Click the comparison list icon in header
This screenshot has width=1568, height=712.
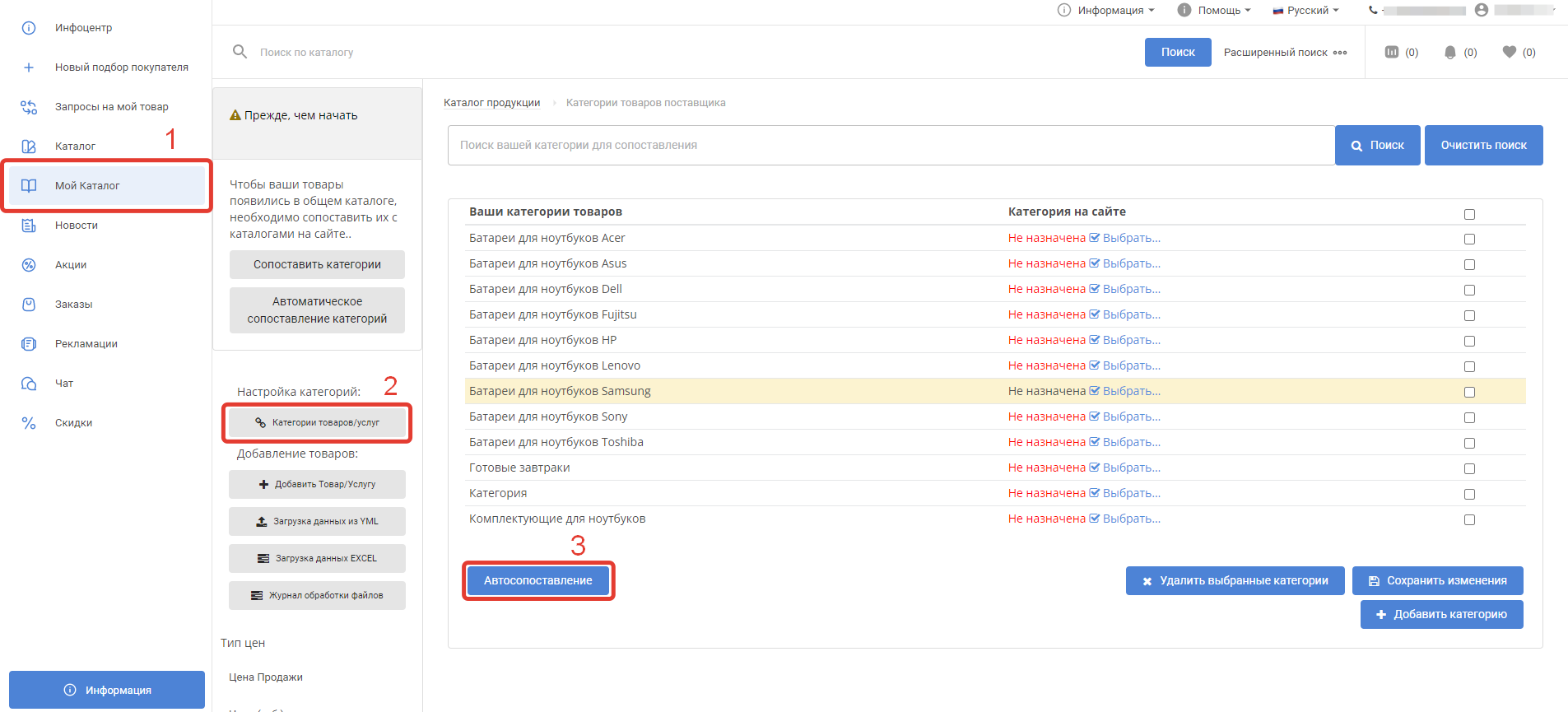click(1392, 52)
